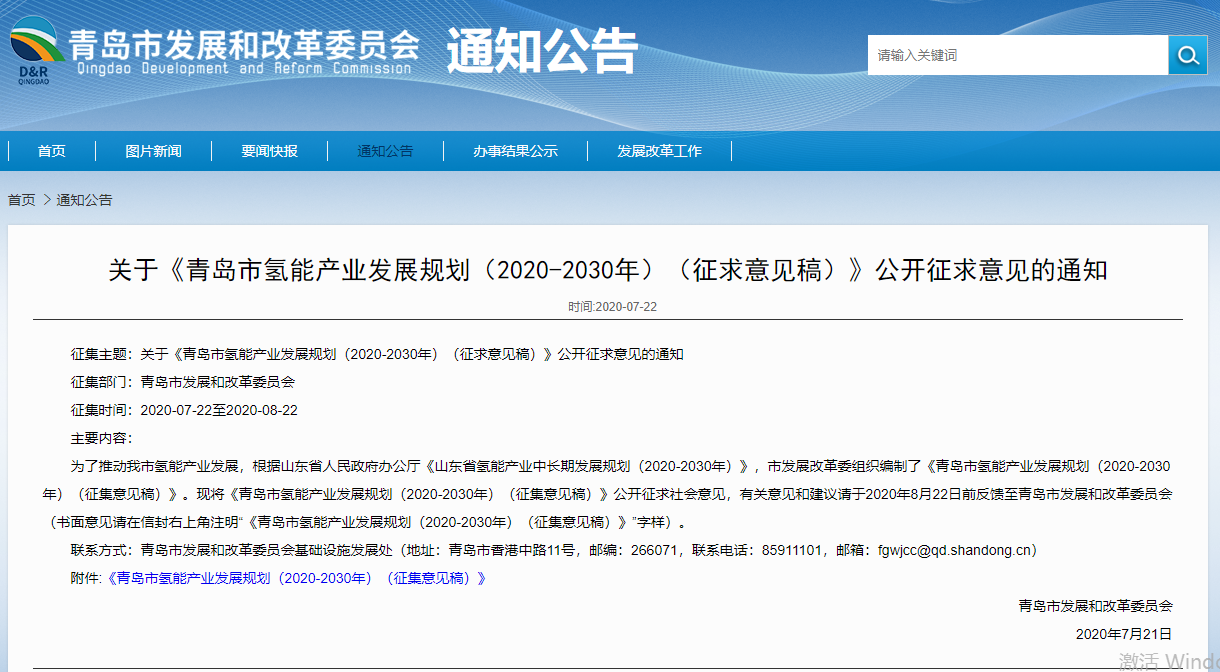Click the notice title about 青岛市氢能产业发展规划
1220x672 pixels.
coord(610,271)
